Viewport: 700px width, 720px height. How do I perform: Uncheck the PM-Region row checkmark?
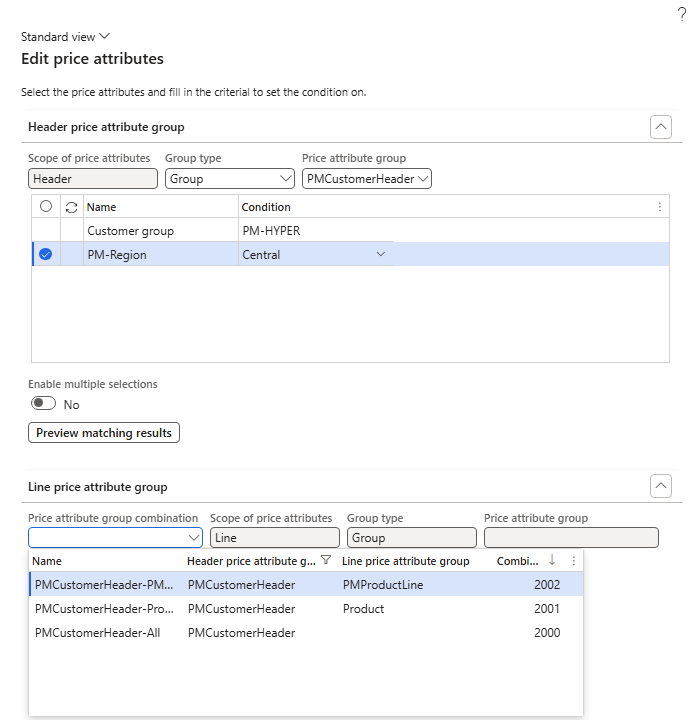pos(45,254)
